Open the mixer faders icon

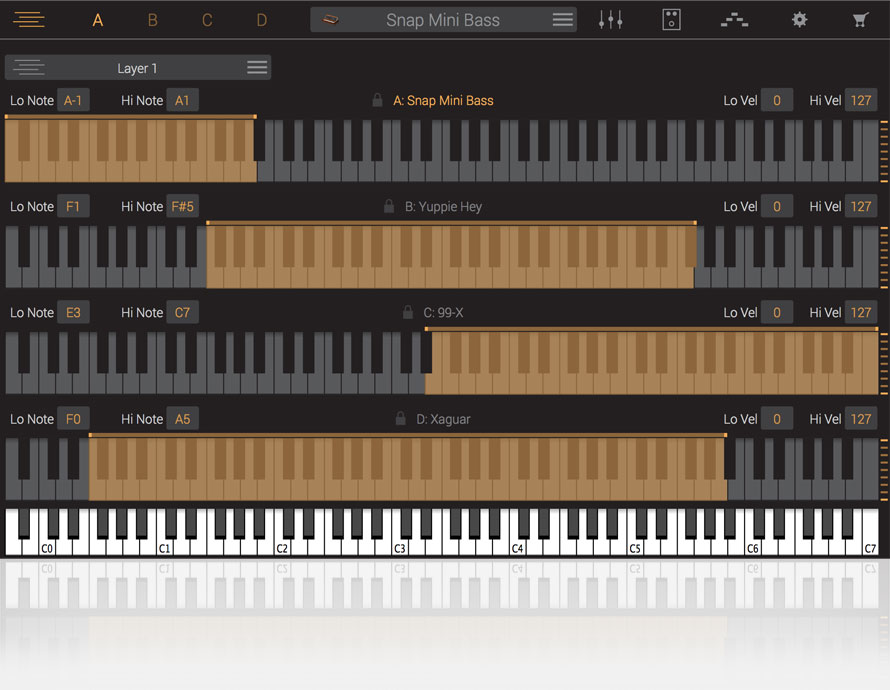(x=610, y=20)
